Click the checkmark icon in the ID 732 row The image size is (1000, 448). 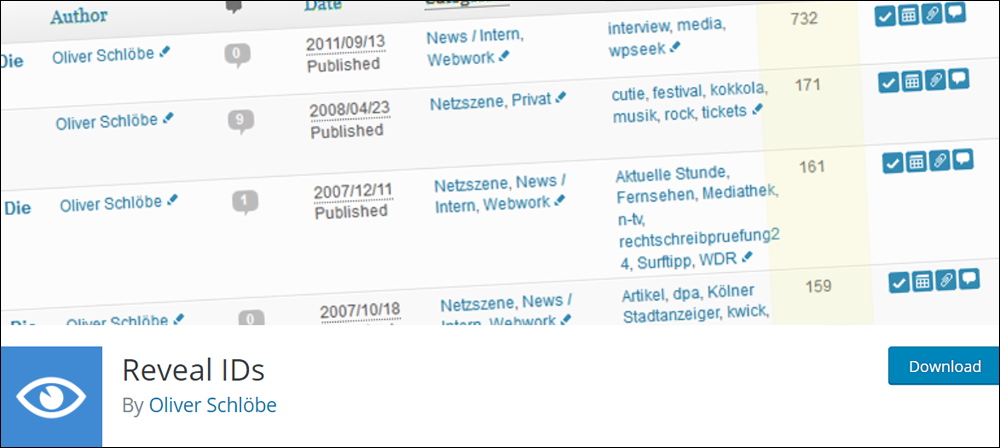click(x=884, y=17)
